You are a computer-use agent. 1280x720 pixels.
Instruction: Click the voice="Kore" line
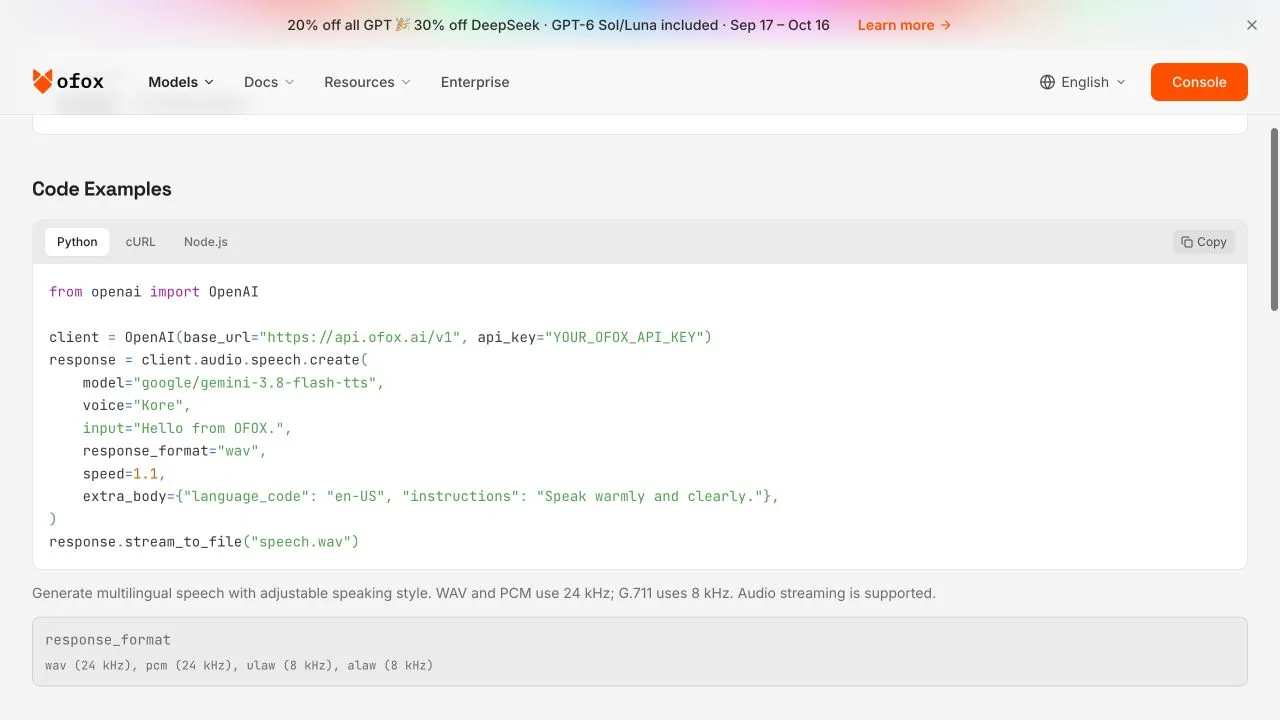point(137,405)
